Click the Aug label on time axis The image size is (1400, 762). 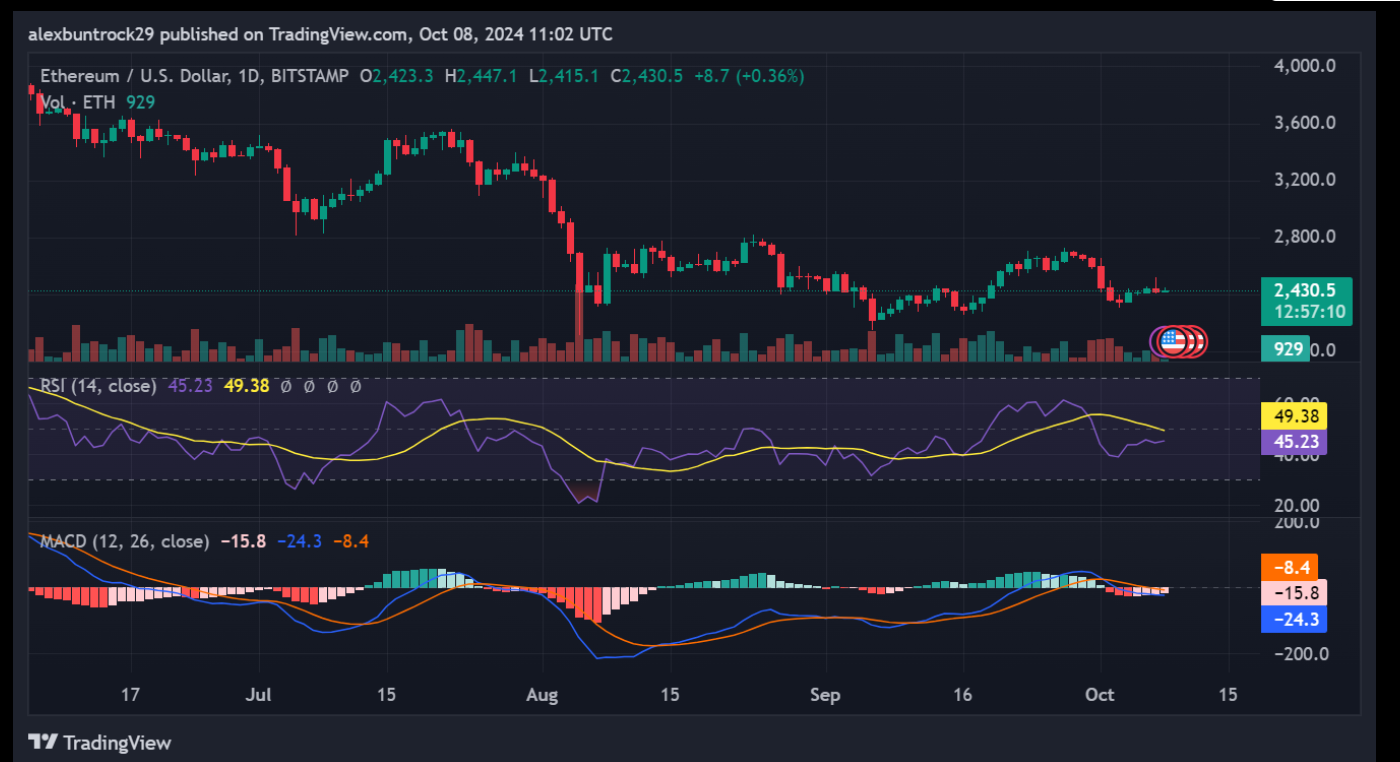(x=544, y=694)
